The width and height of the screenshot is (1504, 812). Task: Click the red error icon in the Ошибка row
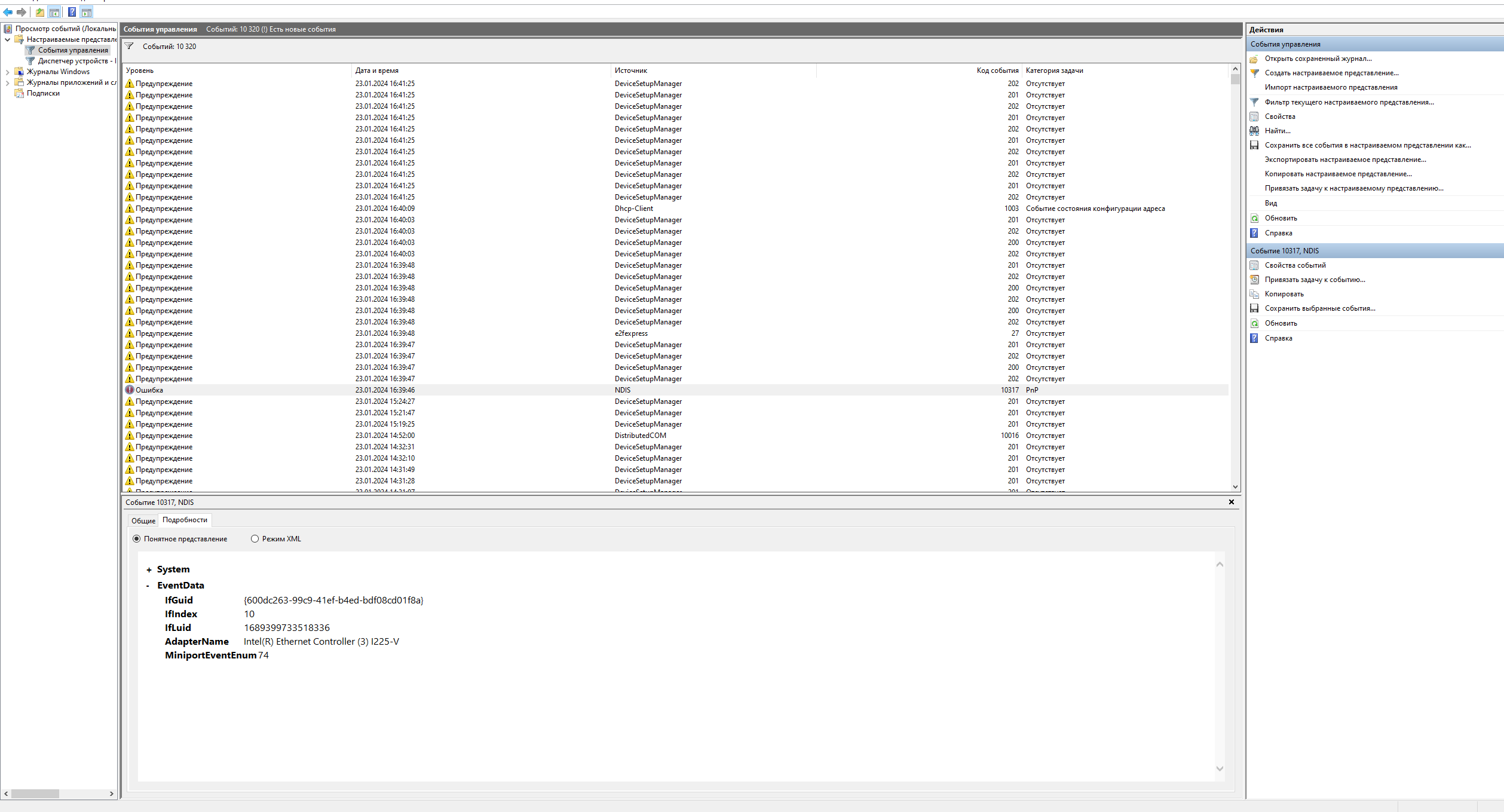coord(130,390)
